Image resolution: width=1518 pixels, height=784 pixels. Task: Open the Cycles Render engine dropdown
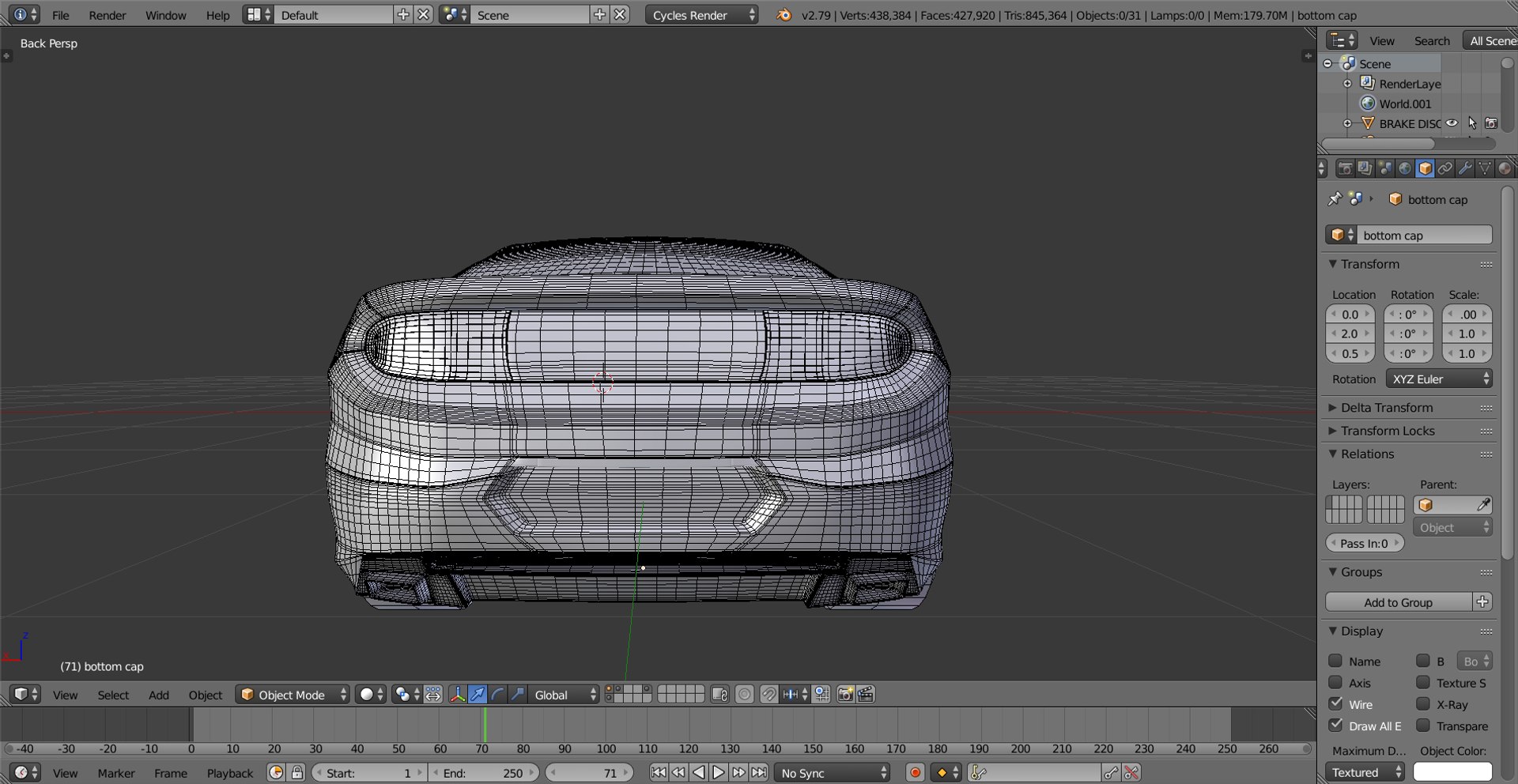point(702,15)
